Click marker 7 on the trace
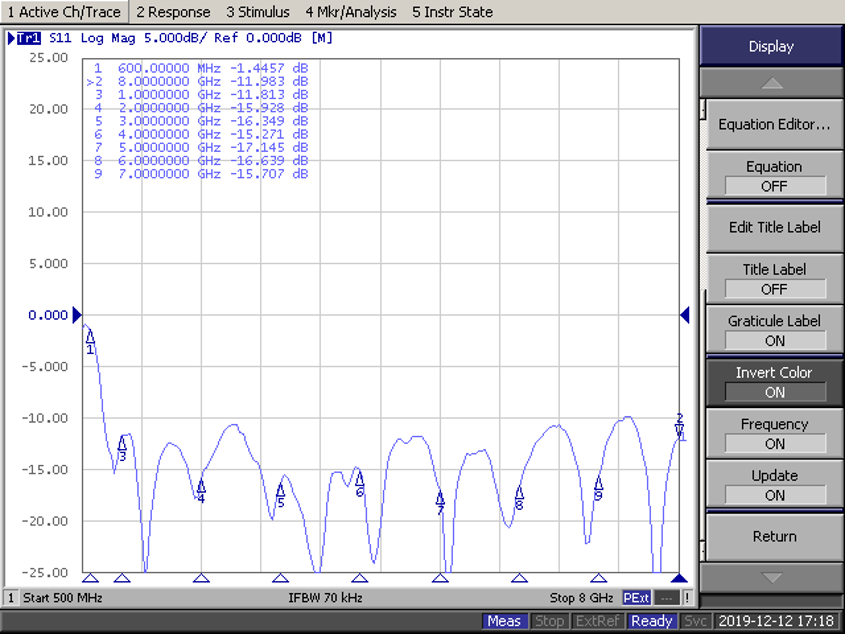 point(440,502)
